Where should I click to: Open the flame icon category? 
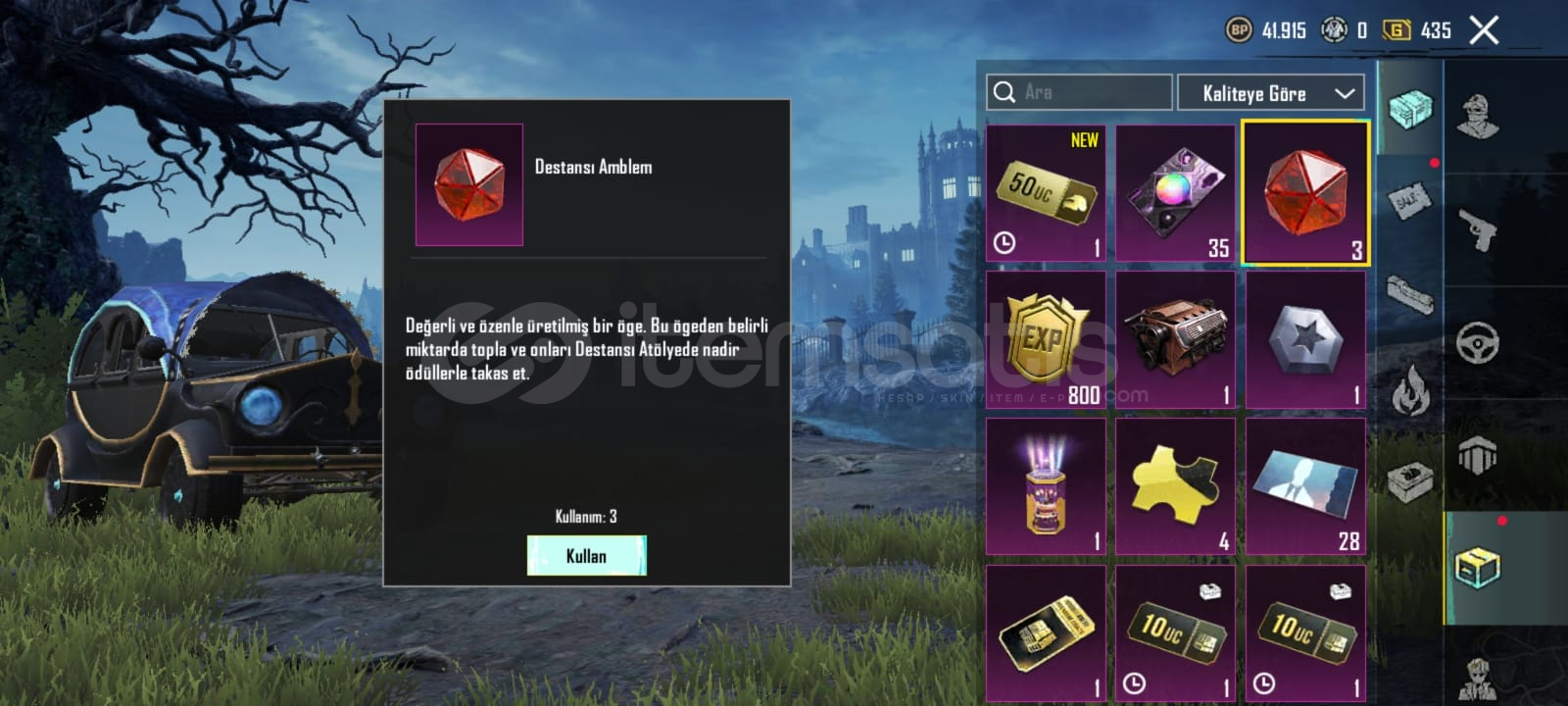pos(1410,388)
